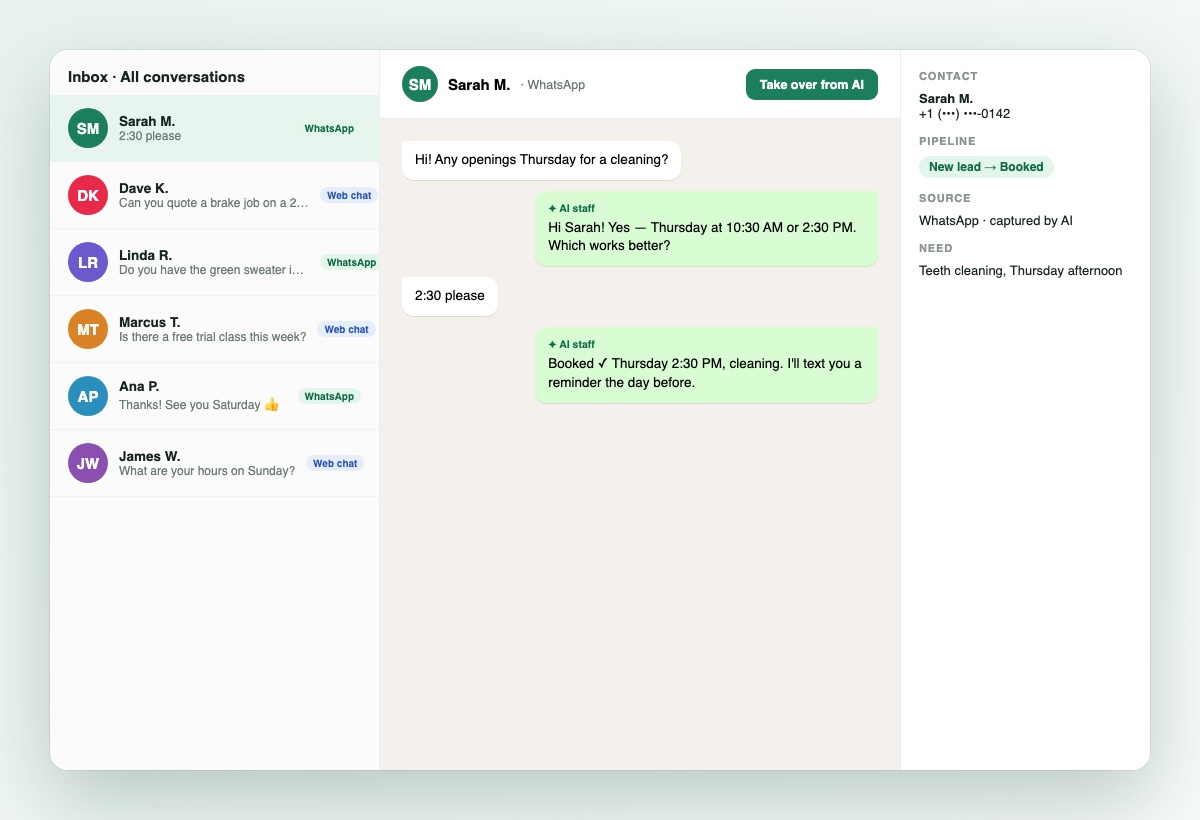Click the WhatsApp badge on Ana P.'s row
This screenshot has width=1200, height=820.
point(329,397)
